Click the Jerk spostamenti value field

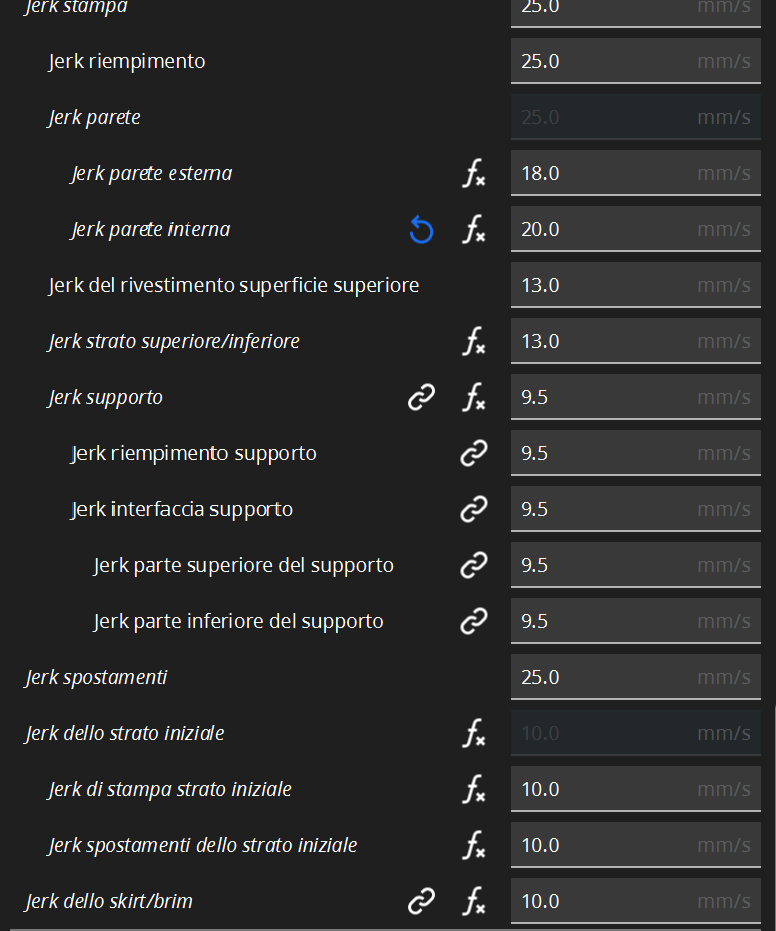click(634, 677)
